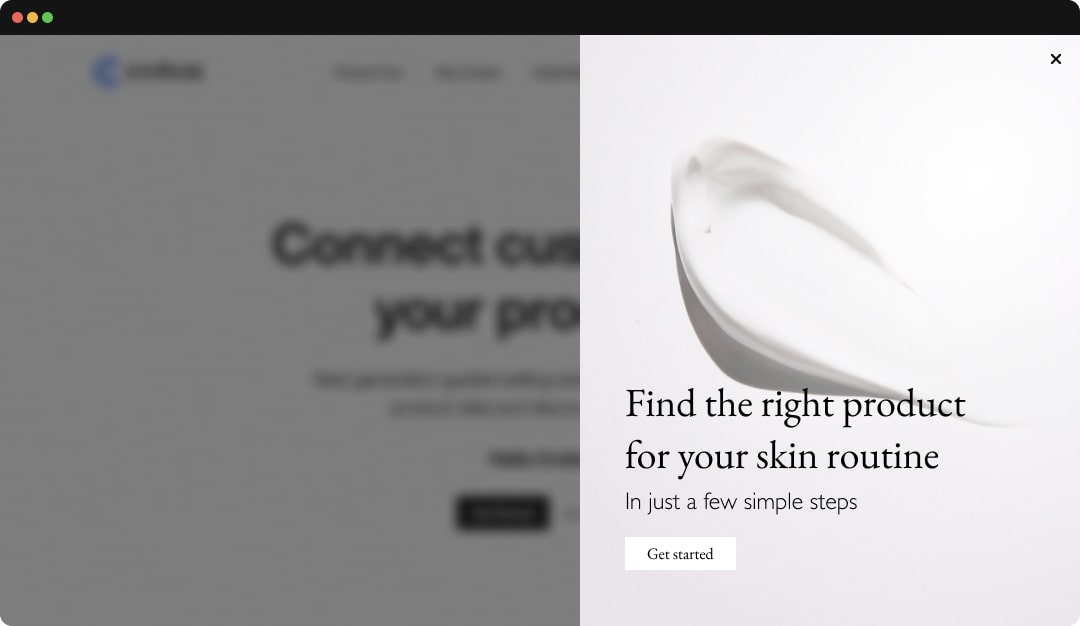1080x626 pixels.
Task: Click the blurred paragraph below the headline
Action: point(446,394)
